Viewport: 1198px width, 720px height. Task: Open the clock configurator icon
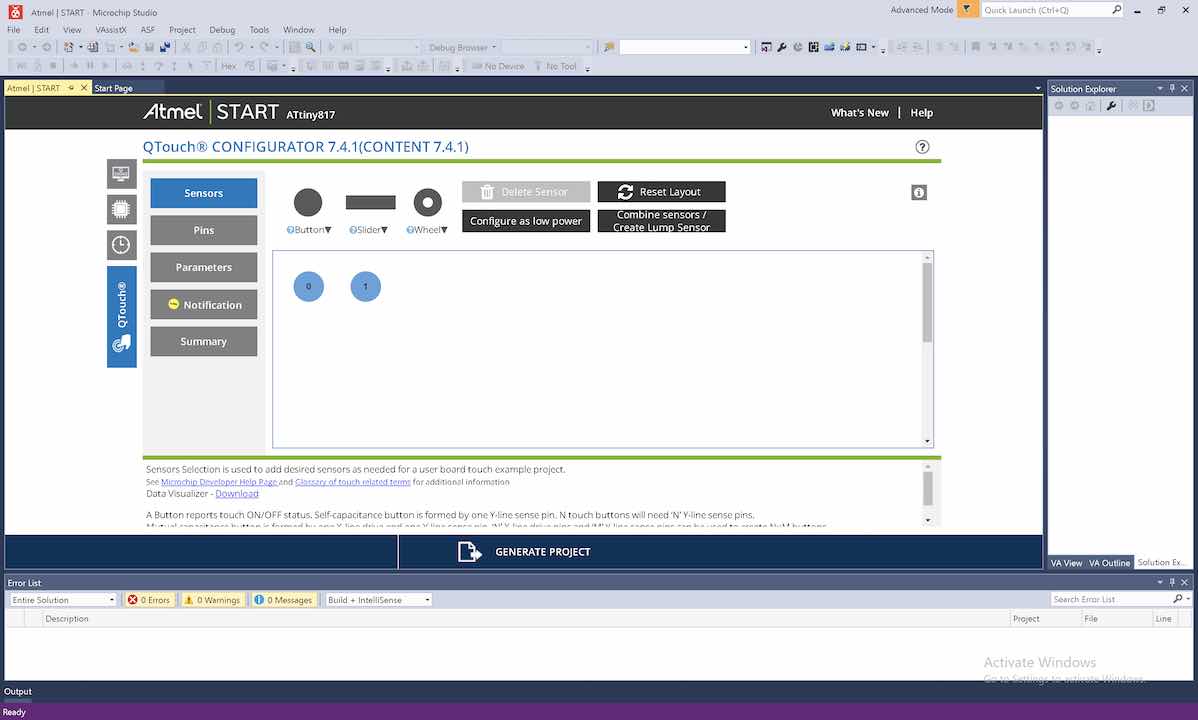click(x=121, y=245)
